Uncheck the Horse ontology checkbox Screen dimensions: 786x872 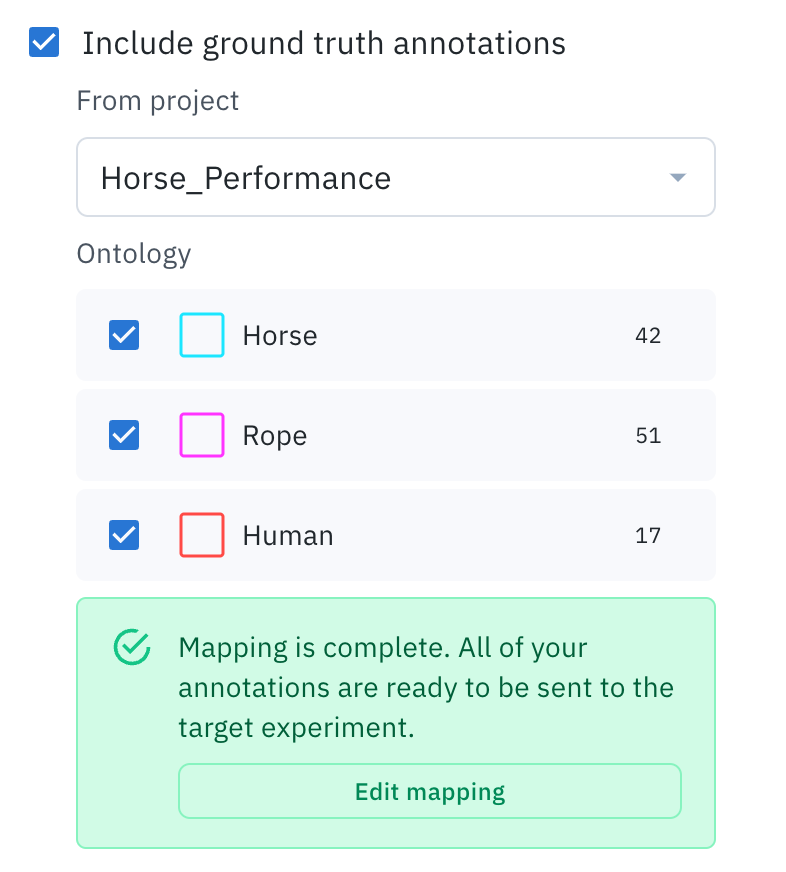(124, 335)
